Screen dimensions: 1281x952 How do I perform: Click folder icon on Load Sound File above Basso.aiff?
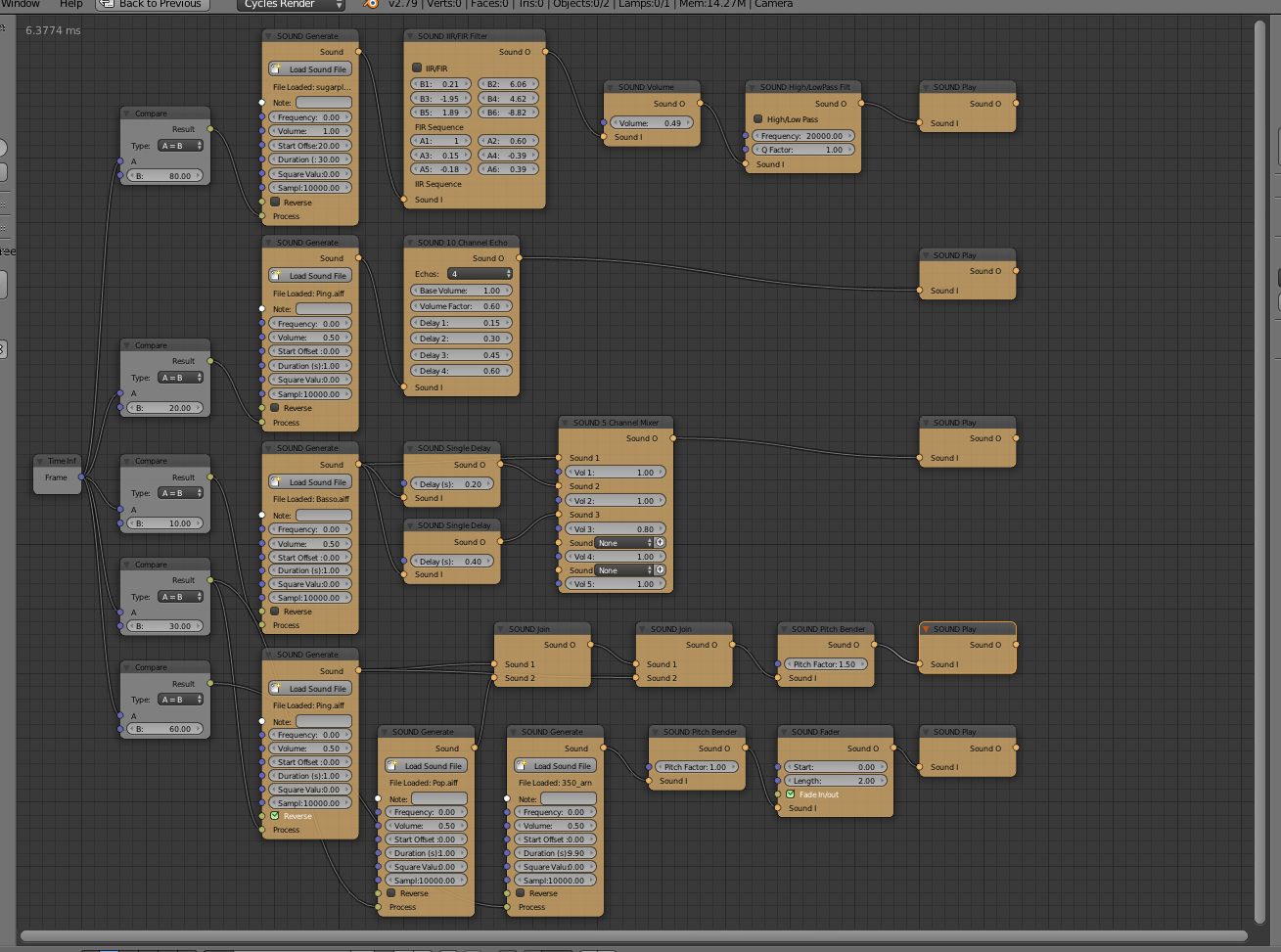[276, 482]
